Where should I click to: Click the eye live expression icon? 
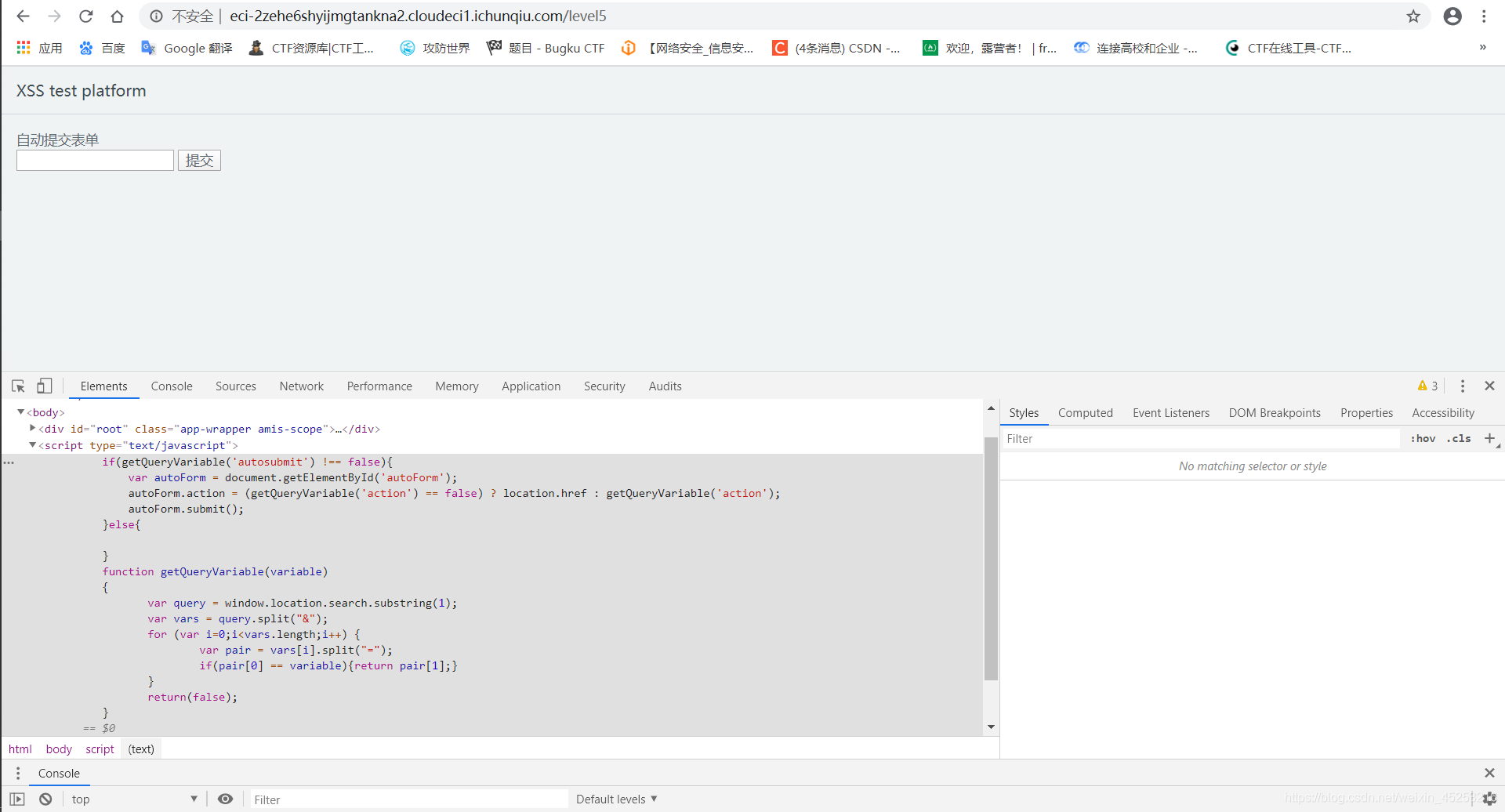click(x=225, y=799)
